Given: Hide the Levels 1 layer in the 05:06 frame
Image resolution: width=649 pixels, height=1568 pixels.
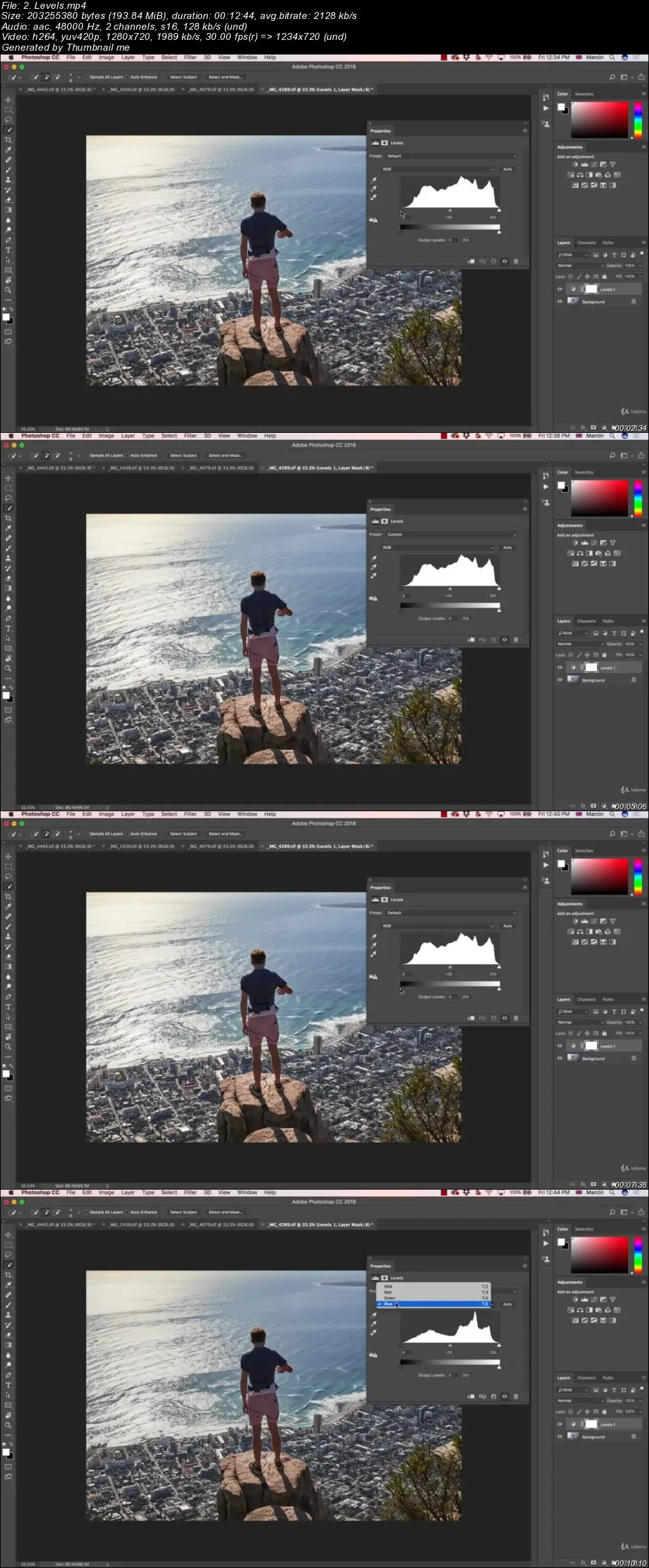Looking at the screenshot, I should point(560,667).
